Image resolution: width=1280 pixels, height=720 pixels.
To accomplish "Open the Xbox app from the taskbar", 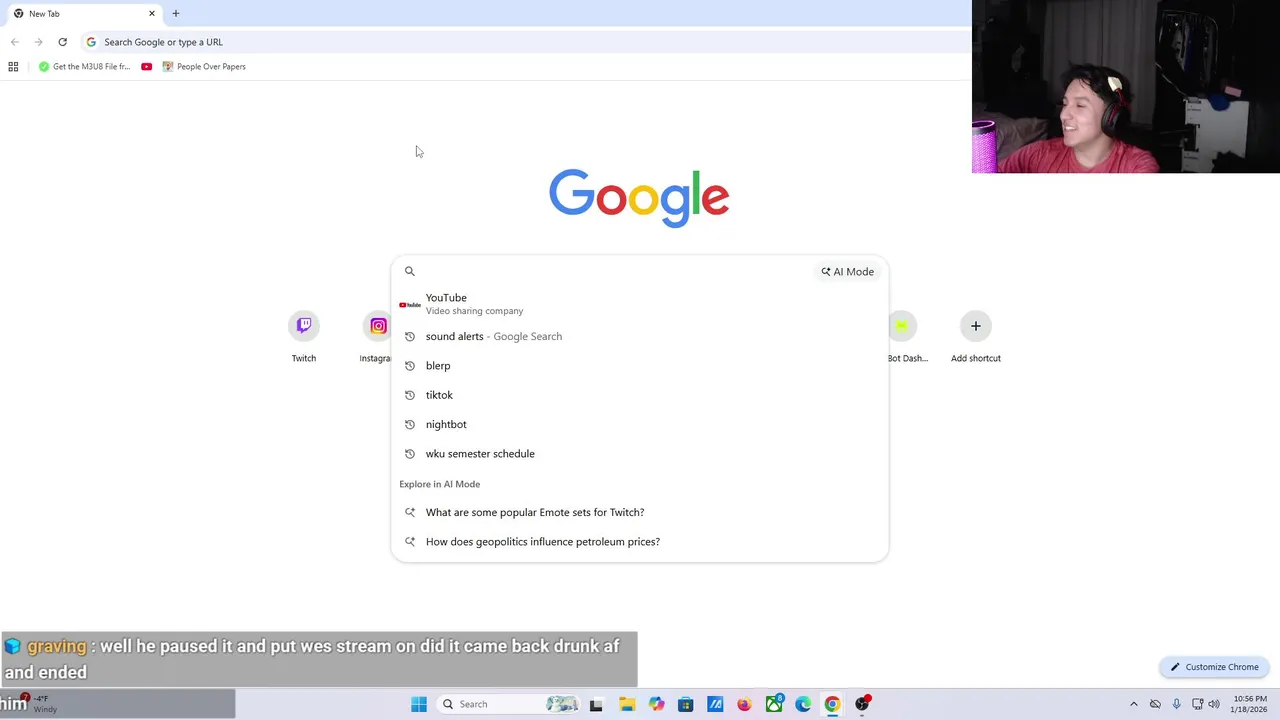I will (x=774, y=704).
